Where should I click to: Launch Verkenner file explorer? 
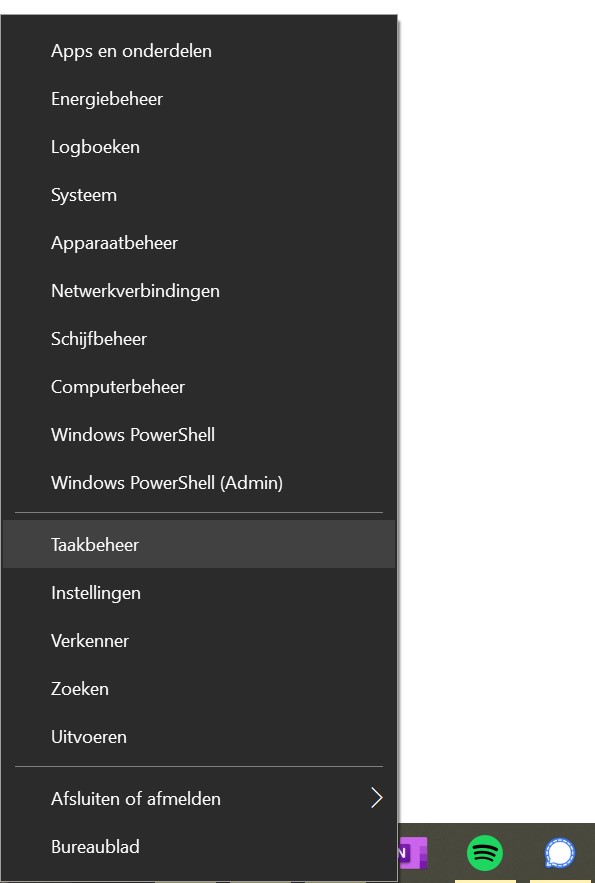tap(199, 640)
